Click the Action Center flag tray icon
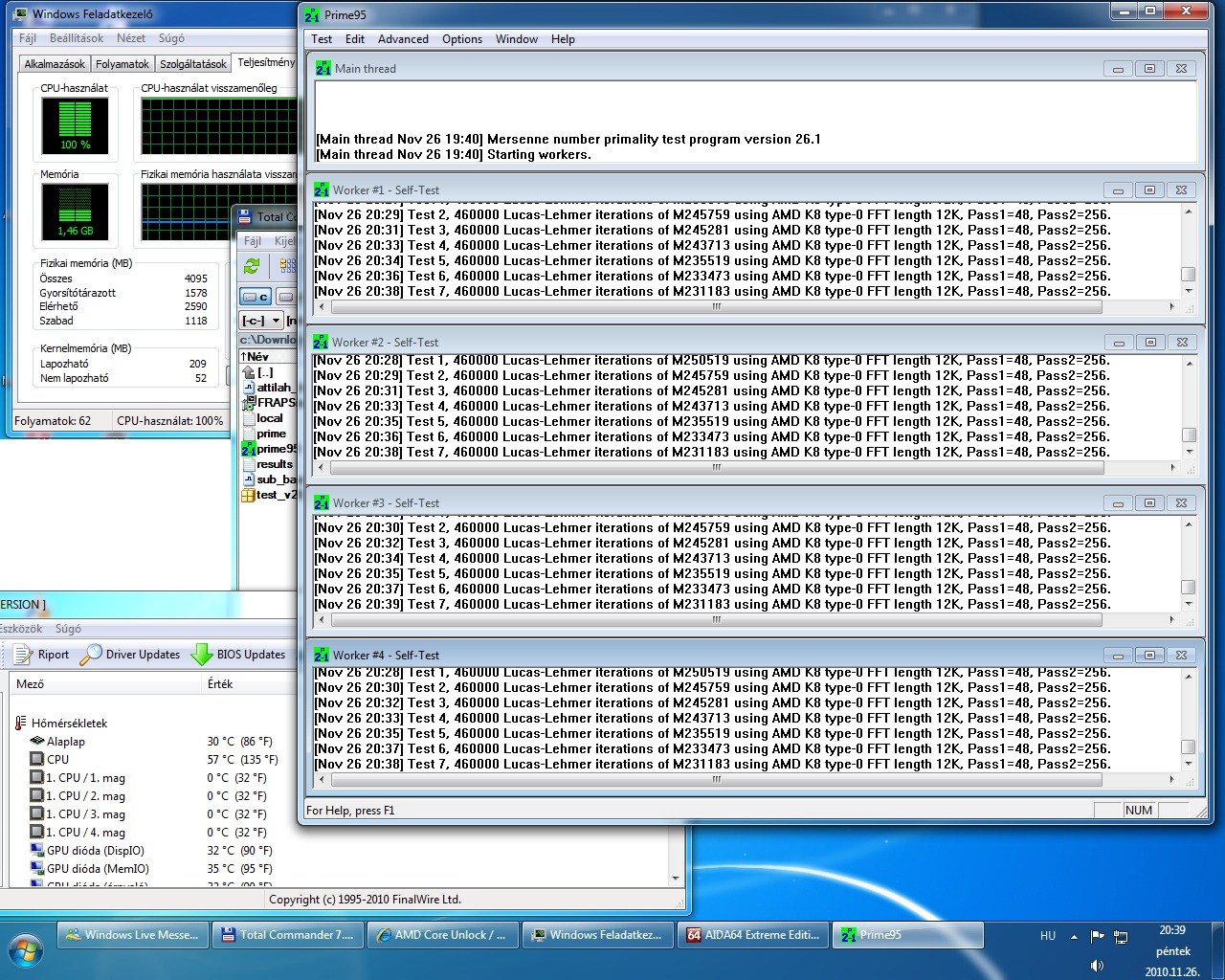This screenshot has height=980, width=1225. click(1098, 936)
